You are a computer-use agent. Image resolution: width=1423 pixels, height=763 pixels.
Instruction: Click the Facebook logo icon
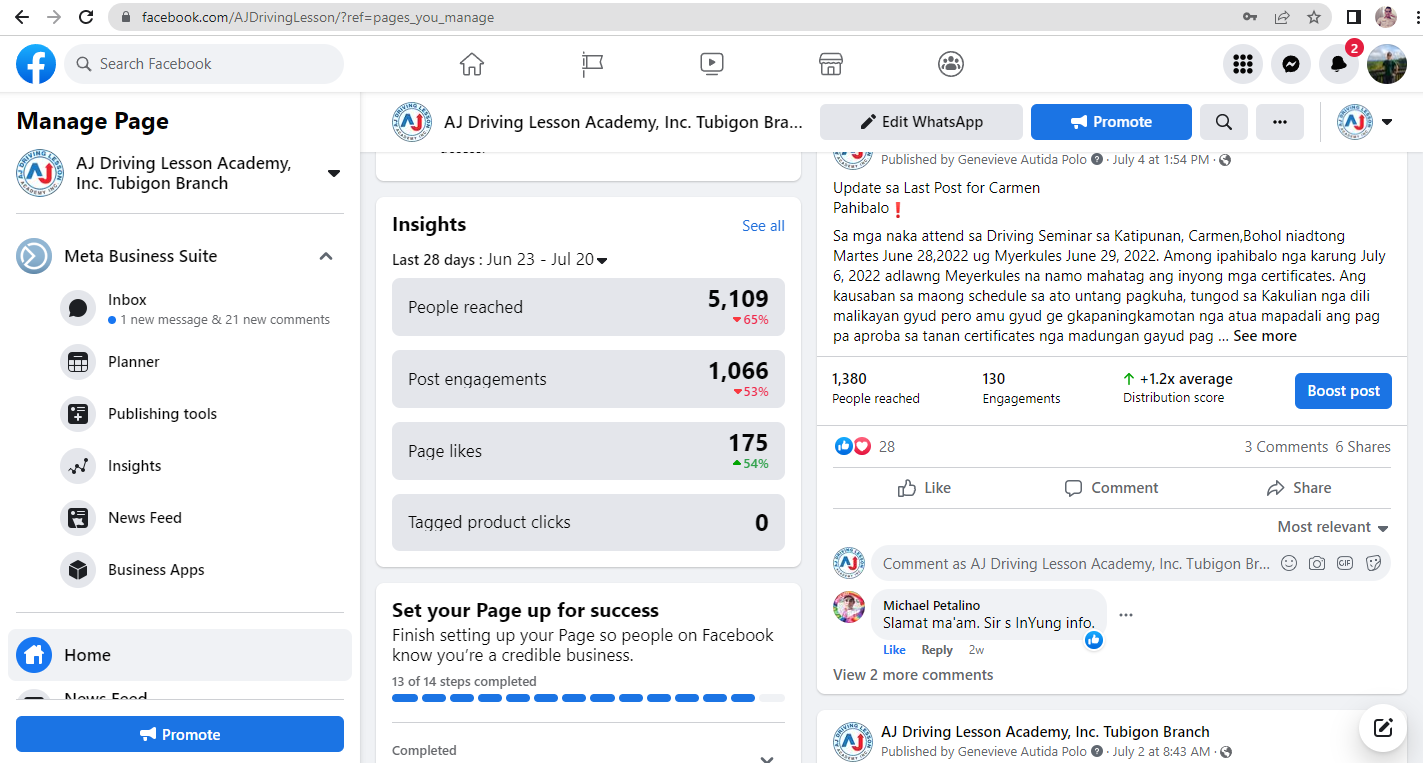tap(36, 64)
